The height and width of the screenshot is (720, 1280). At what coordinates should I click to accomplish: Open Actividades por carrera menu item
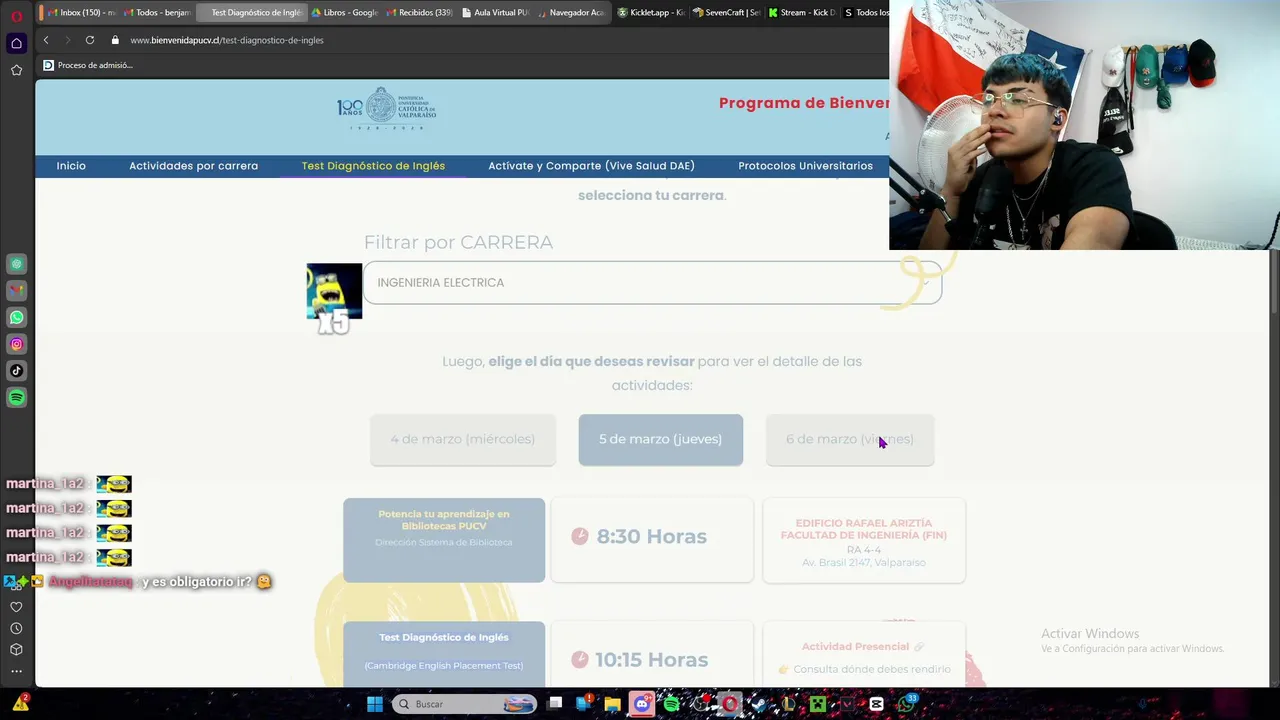(x=193, y=166)
